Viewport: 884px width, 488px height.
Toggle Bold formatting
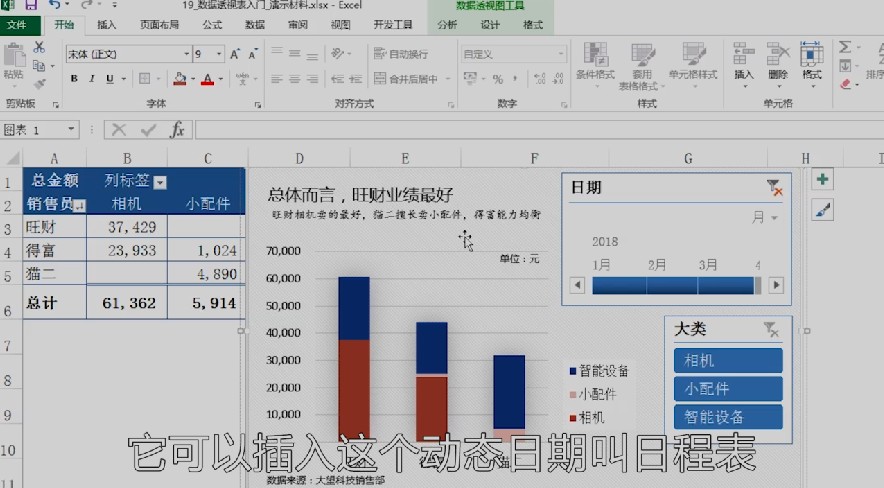[x=74, y=79]
